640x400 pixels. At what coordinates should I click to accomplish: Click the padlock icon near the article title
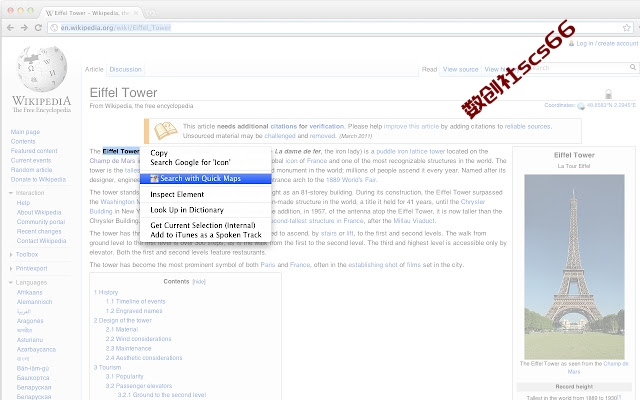click(x=608, y=94)
